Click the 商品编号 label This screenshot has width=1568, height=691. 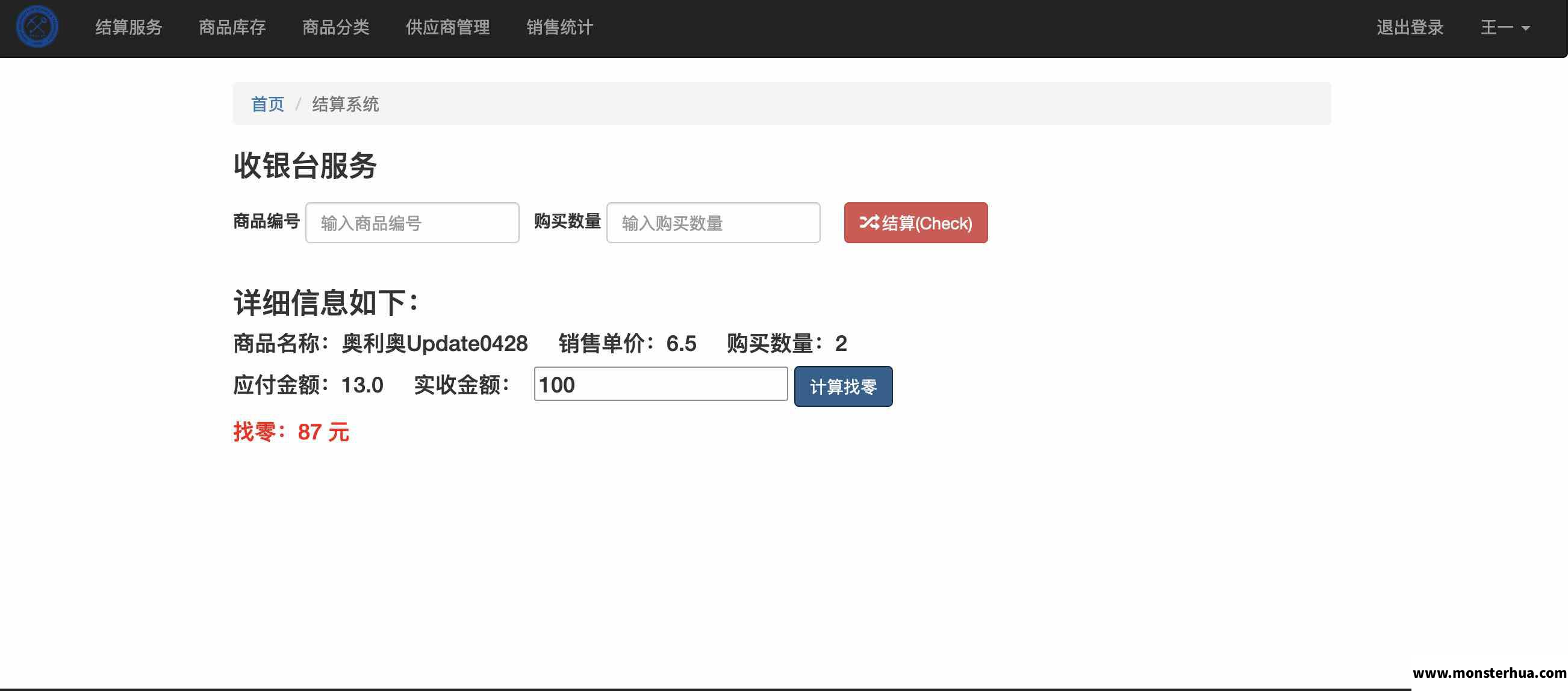pos(266,222)
